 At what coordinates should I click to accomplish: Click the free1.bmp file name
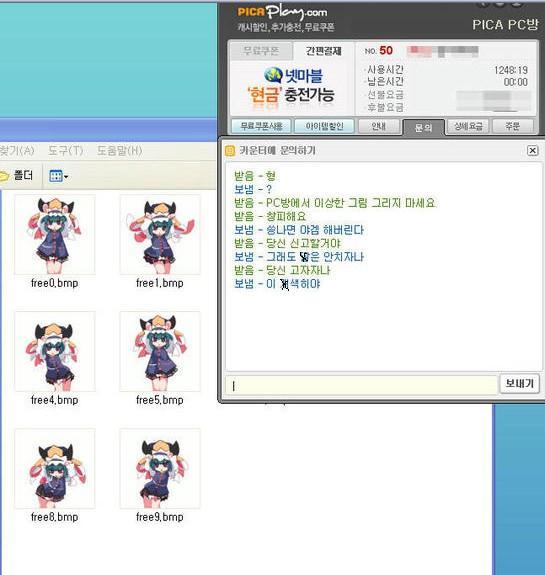point(160,283)
